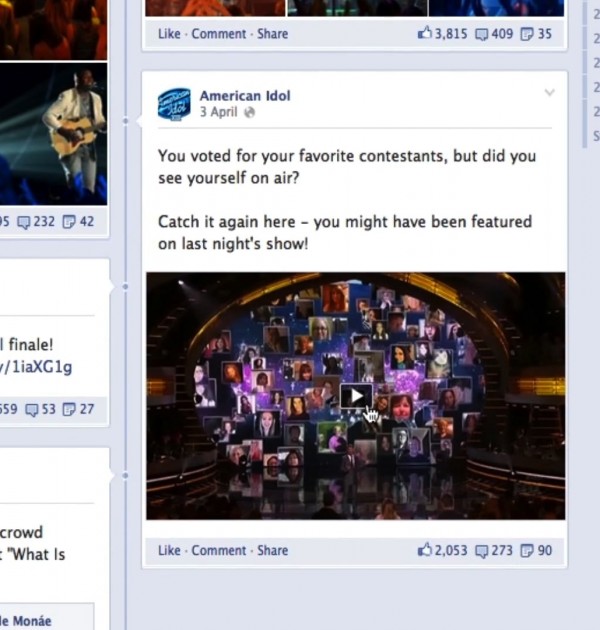The width and height of the screenshot is (600, 630).
Task: Click the globe privacy icon beside 3 April
Action: (250, 112)
